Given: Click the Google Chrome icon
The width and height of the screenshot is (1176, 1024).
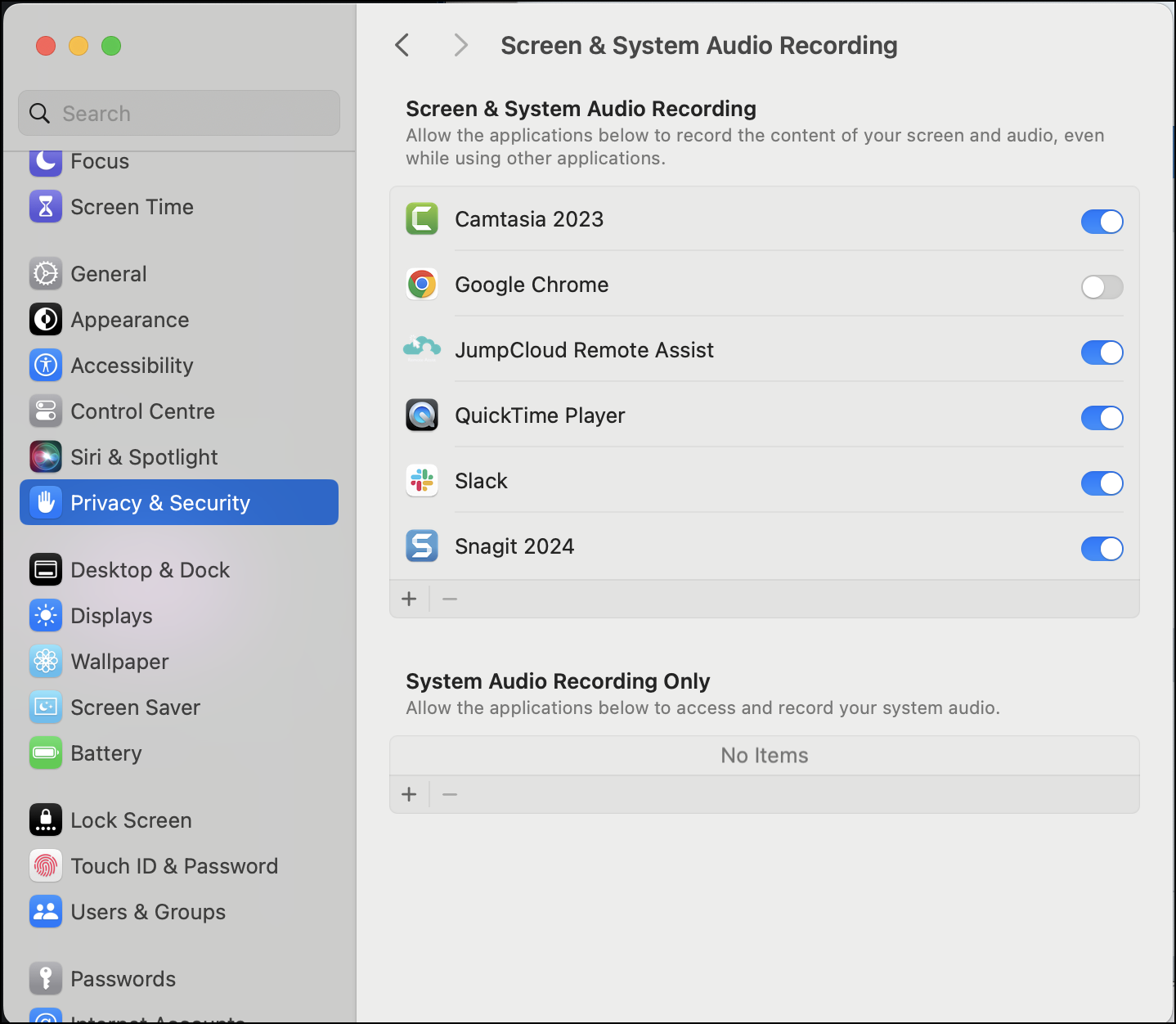Looking at the screenshot, I should point(421,284).
